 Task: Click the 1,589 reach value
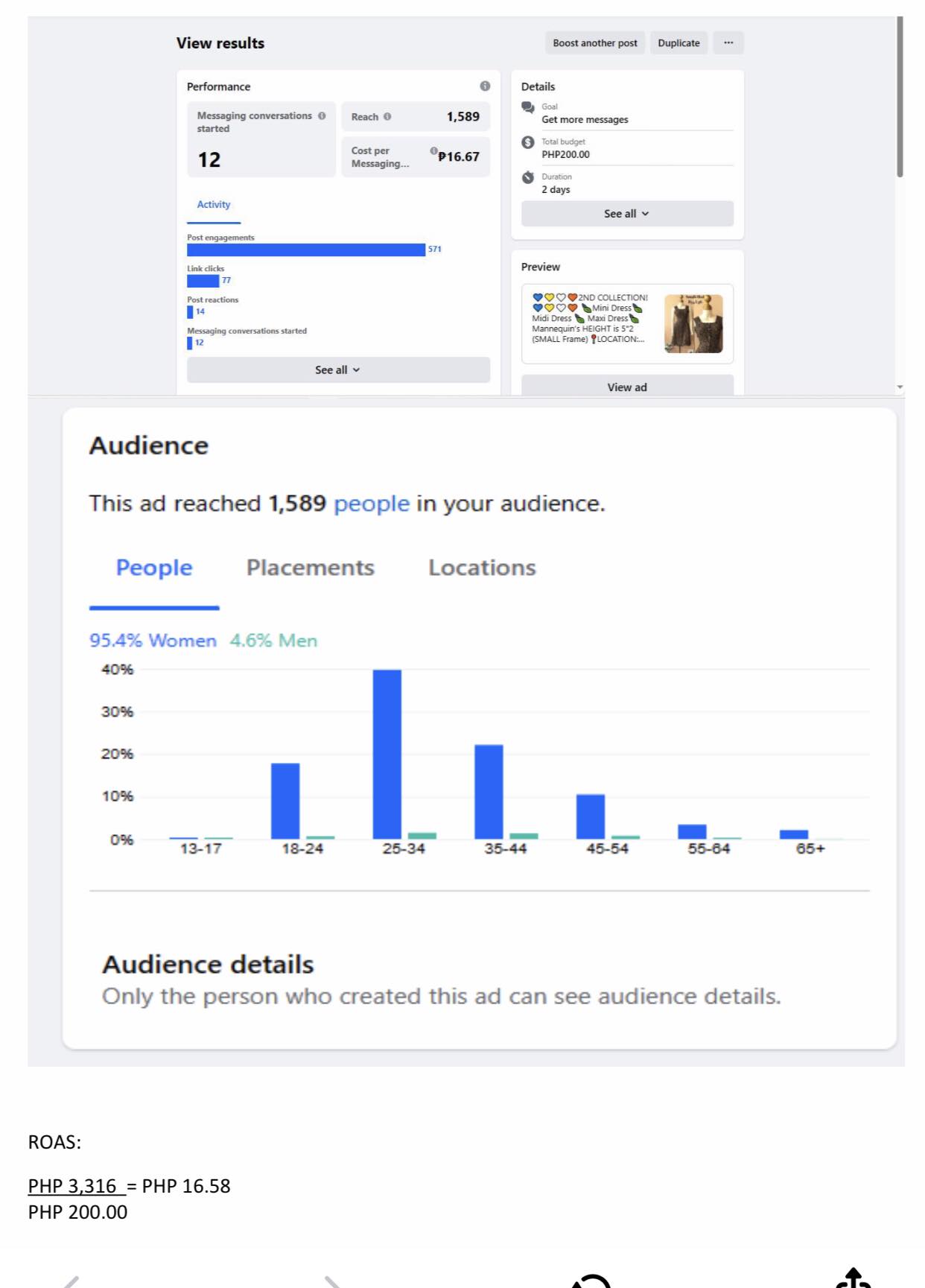462,117
